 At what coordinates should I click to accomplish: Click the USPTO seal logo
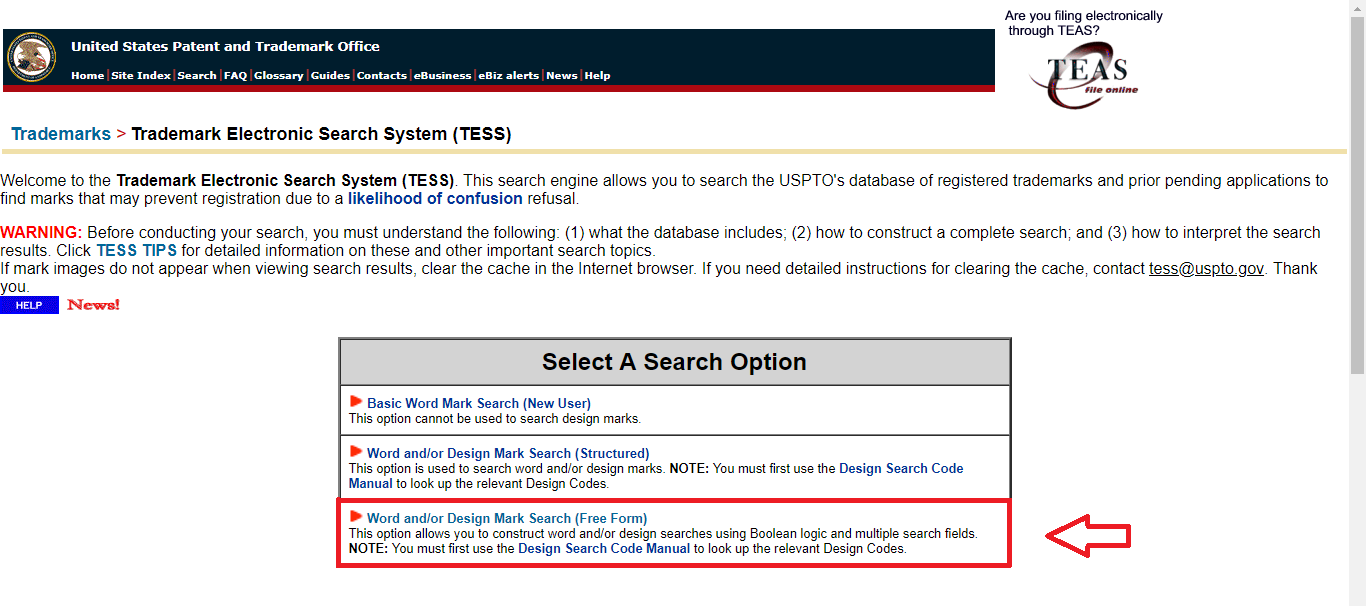[32, 57]
